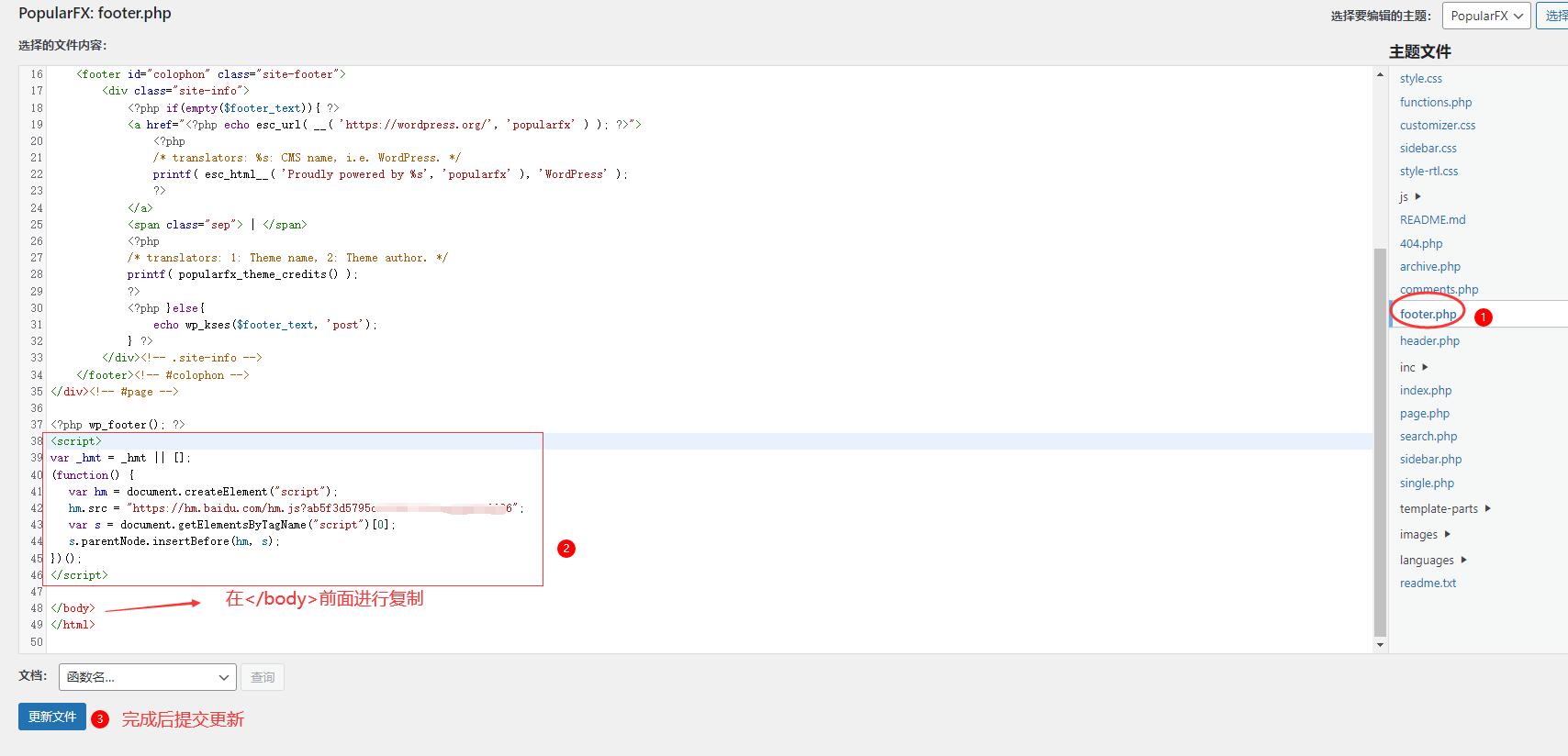Open comments.php theme file

[1439, 289]
